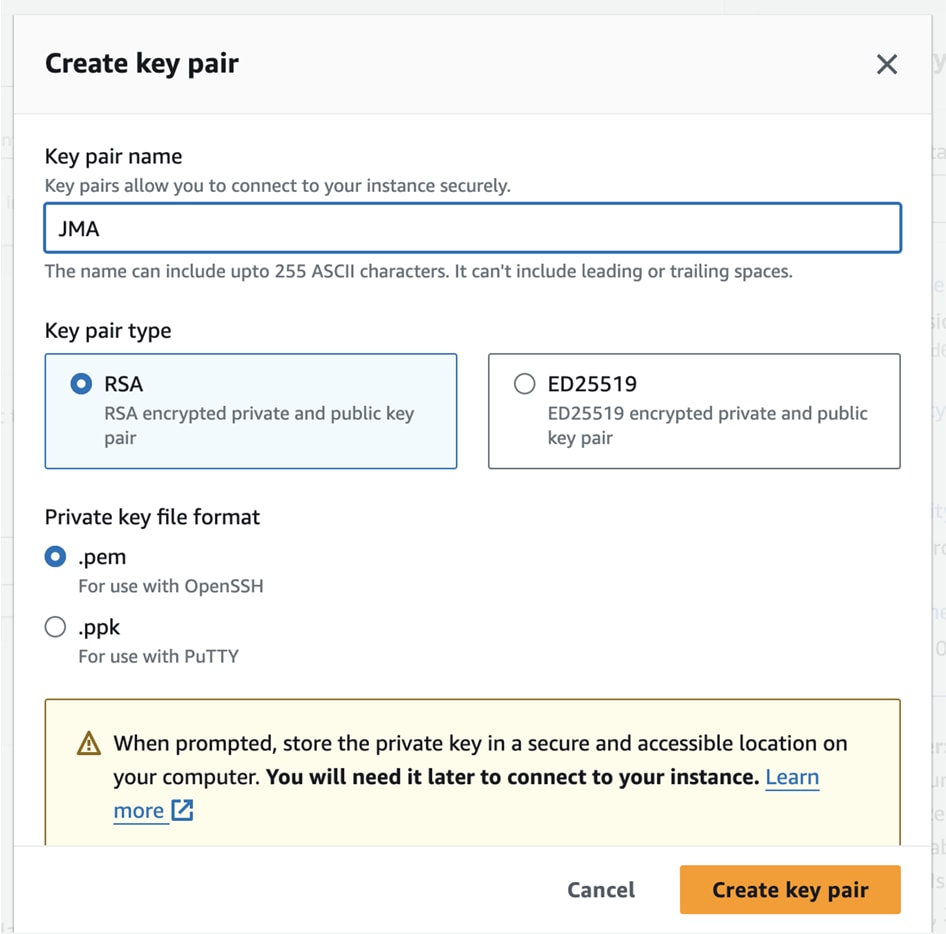Screen dimensions: 946x934
Task: Select the RSA radio button
Action: (81, 384)
